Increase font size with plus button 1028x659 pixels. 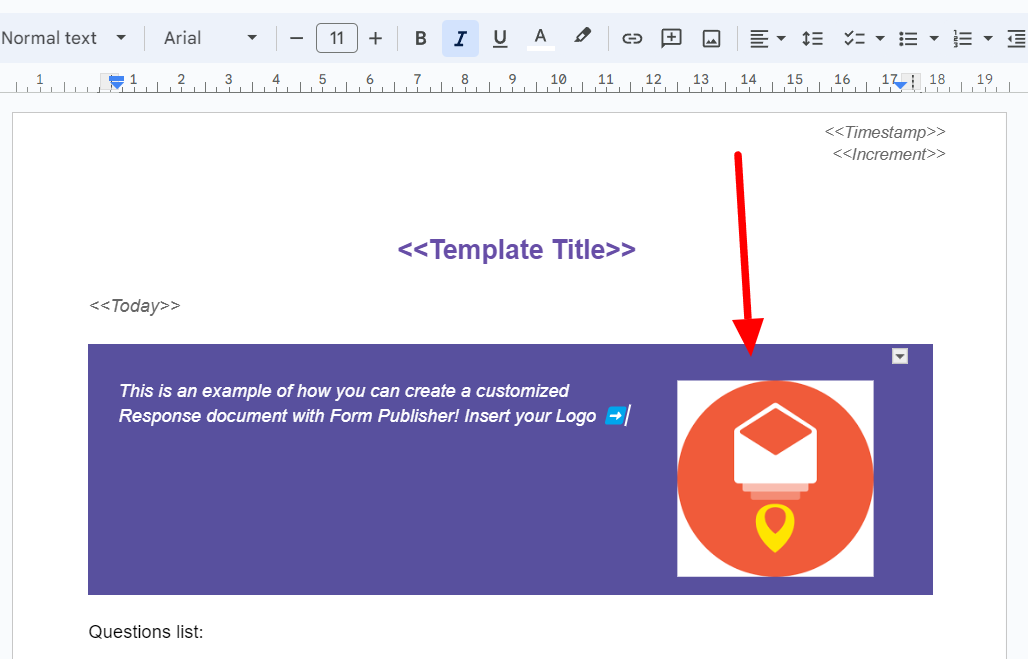point(375,38)
